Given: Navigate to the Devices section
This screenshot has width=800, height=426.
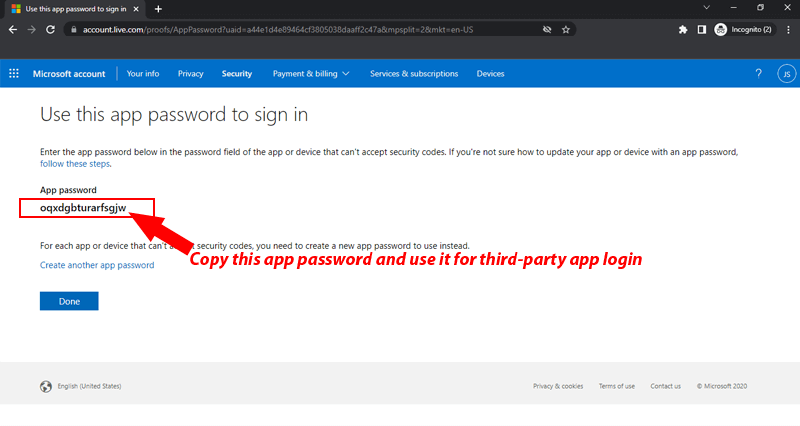Looking at the screenshot, I should 490,73.
